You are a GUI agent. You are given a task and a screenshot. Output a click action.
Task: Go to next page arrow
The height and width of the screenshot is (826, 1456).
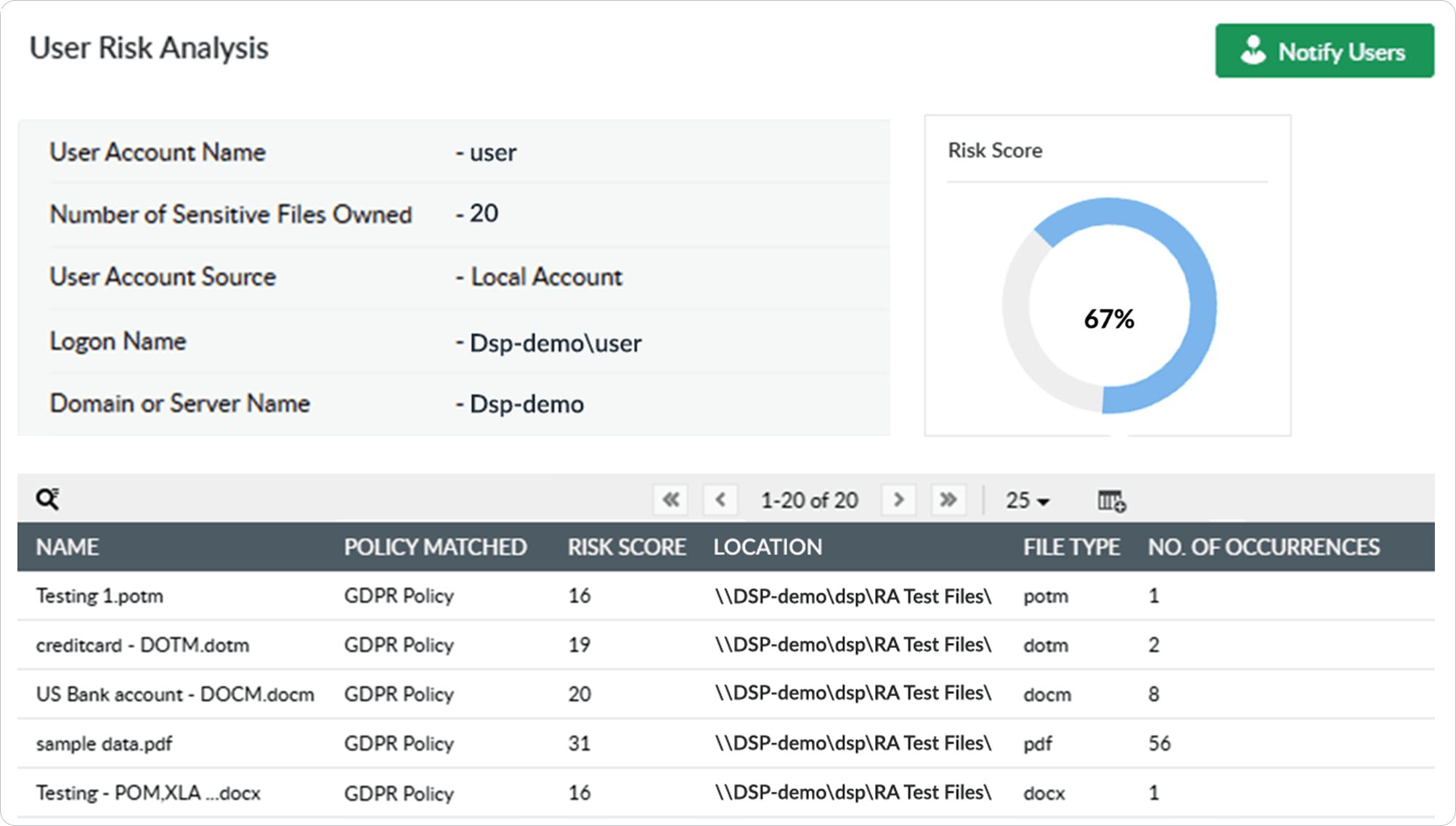[898, 500]
